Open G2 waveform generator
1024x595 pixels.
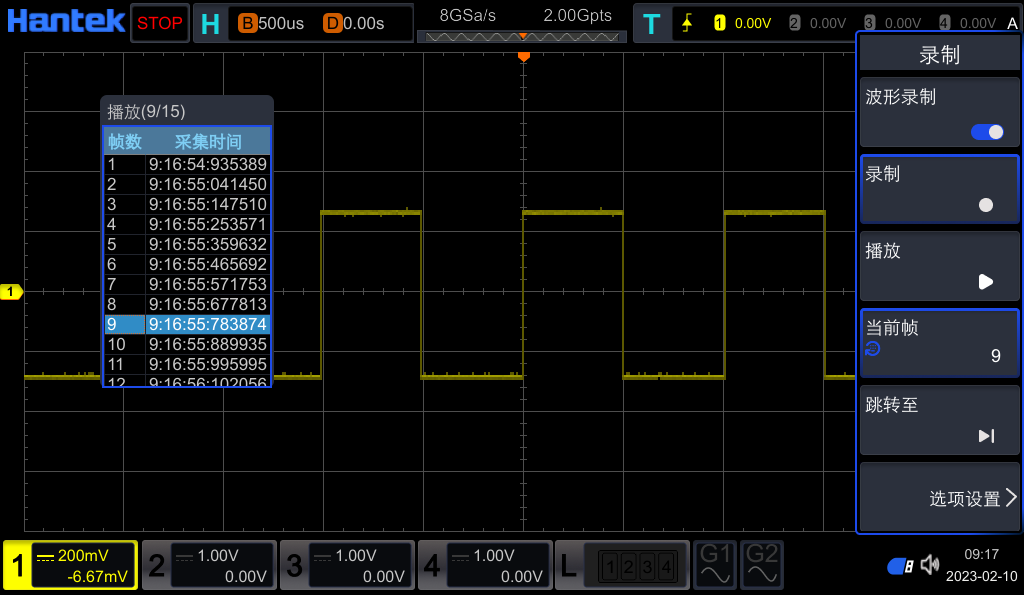pyautogui.click(x=762, y=565)
